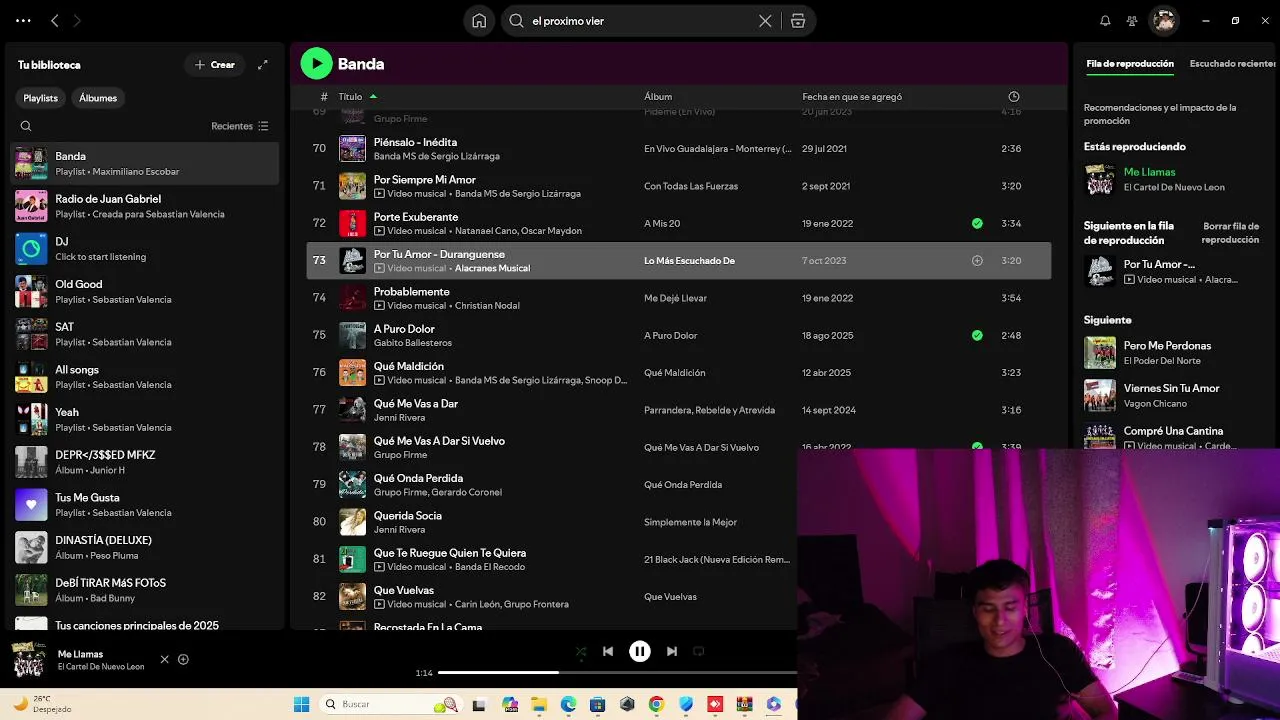Viewport: 1280px width, 720px height.
Task: Sort tracks by Álbum column
Action: [x=658, y=97]
